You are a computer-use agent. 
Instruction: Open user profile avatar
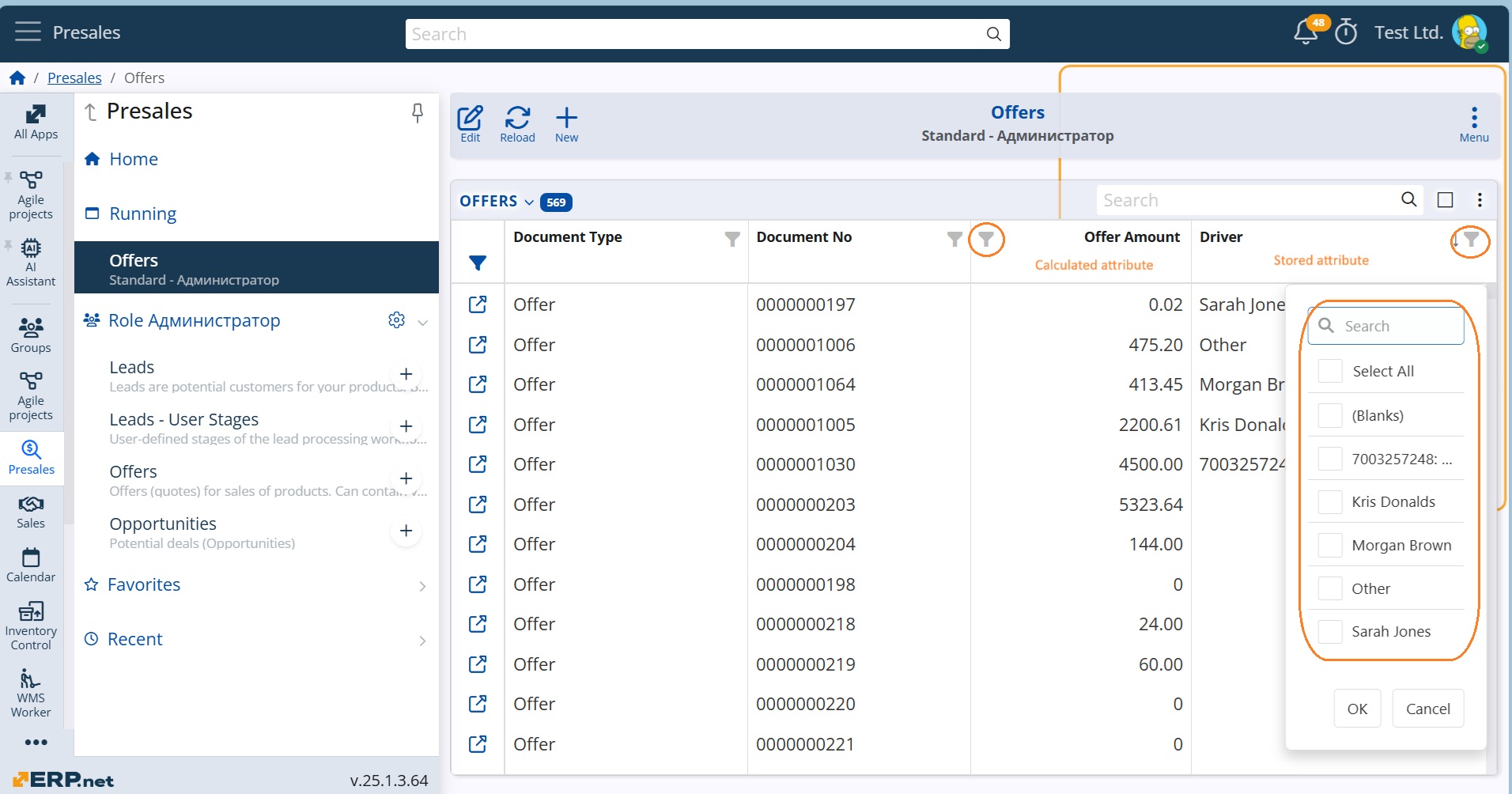1470,33
